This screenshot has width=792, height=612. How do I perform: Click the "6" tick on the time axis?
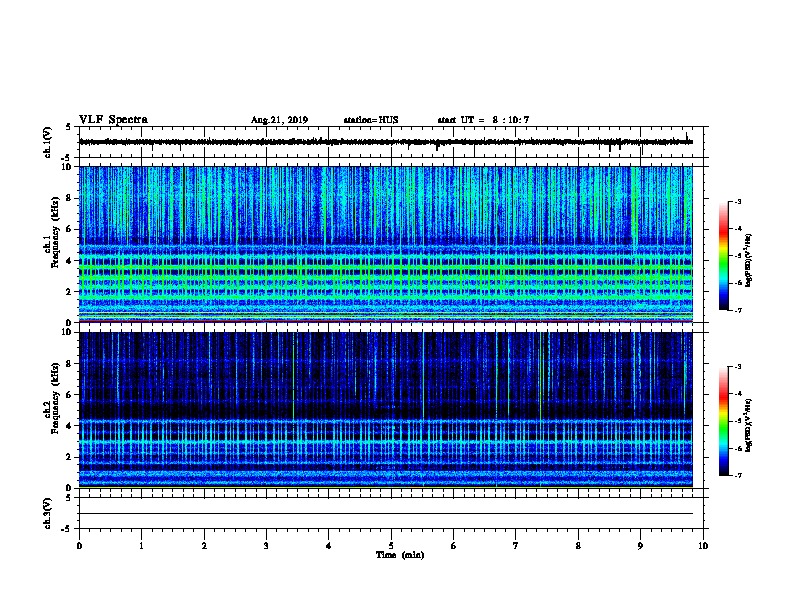point(454,545)
